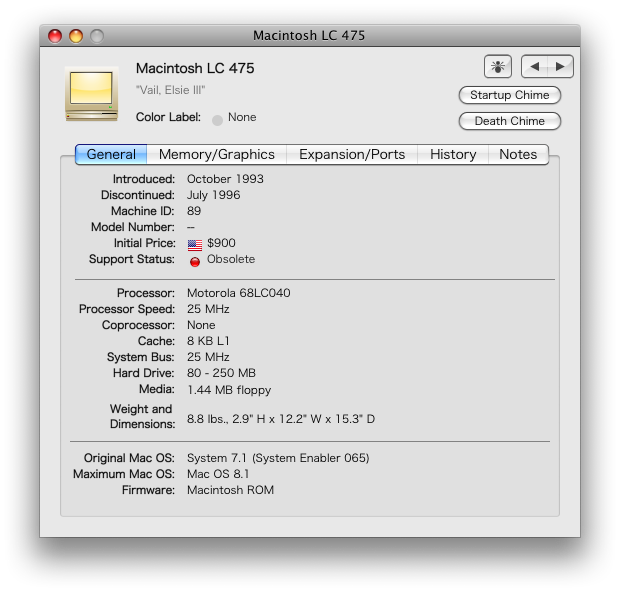The width and height of the screenshot is (620, 592).
Task: Click the codename "Vail, Elsie III"
Action: tap(170, 90)
